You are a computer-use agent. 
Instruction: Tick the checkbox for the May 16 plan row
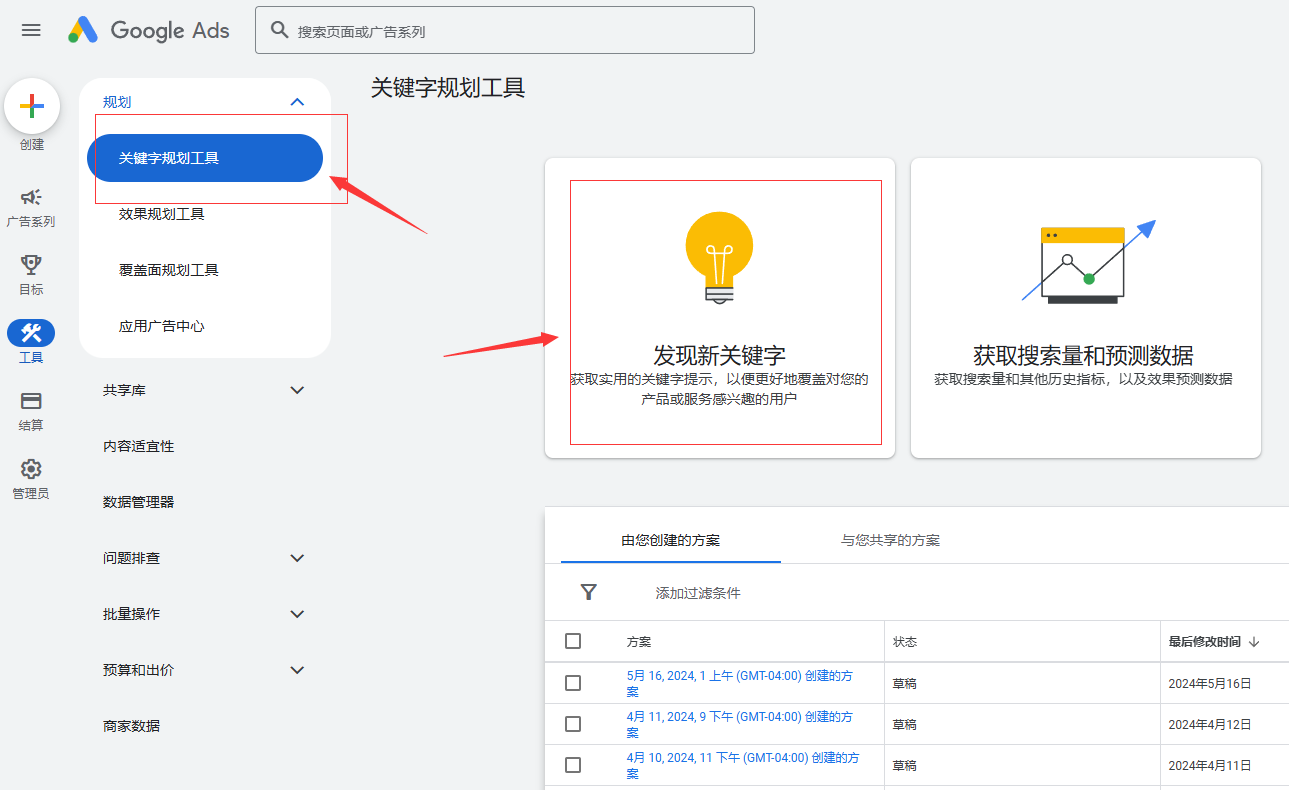[573, 683]
